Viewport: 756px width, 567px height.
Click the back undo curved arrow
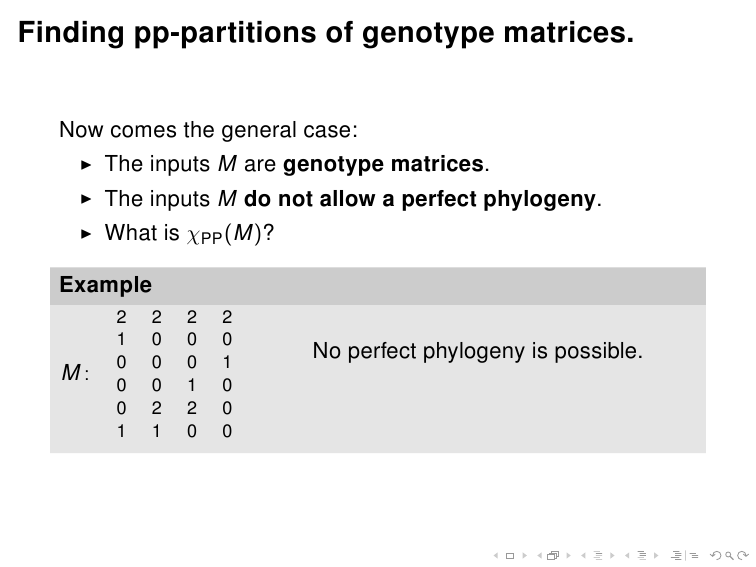click(x=716, y=555)
